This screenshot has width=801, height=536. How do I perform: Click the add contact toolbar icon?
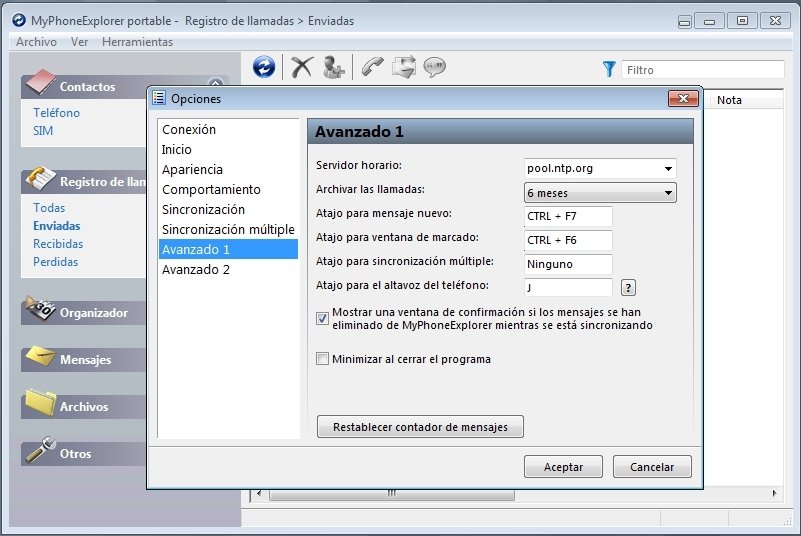click(x=334, y=67)
